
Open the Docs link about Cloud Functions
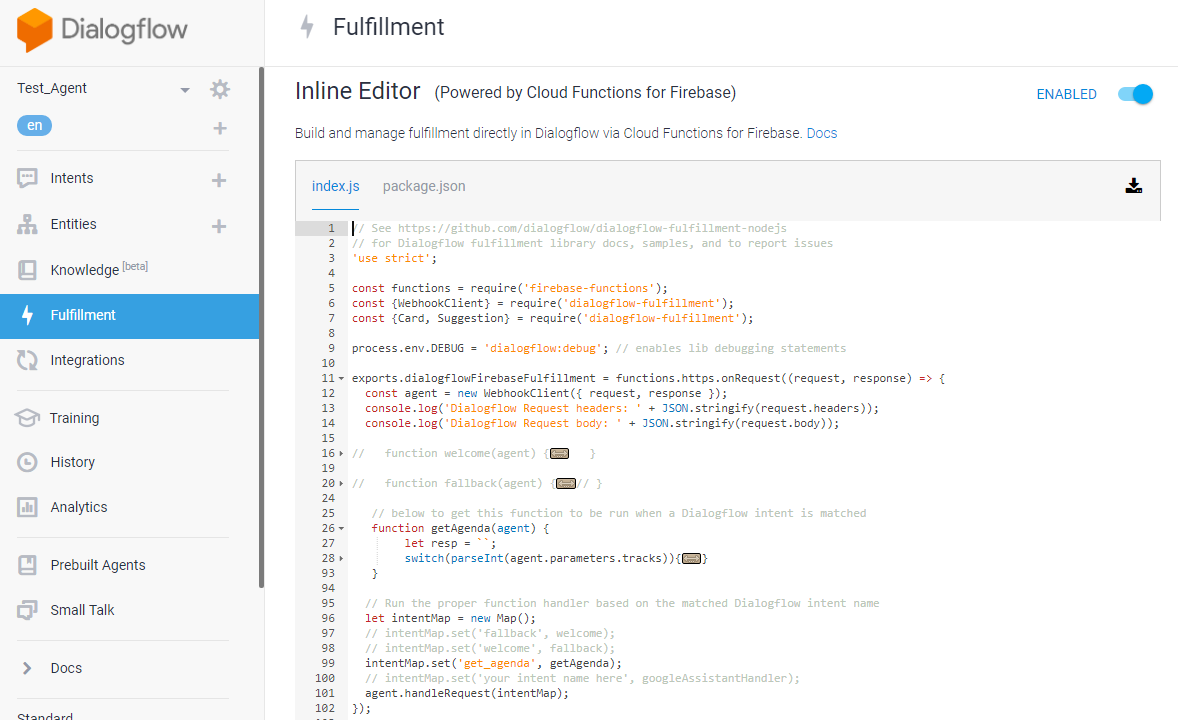click(821, 132)
